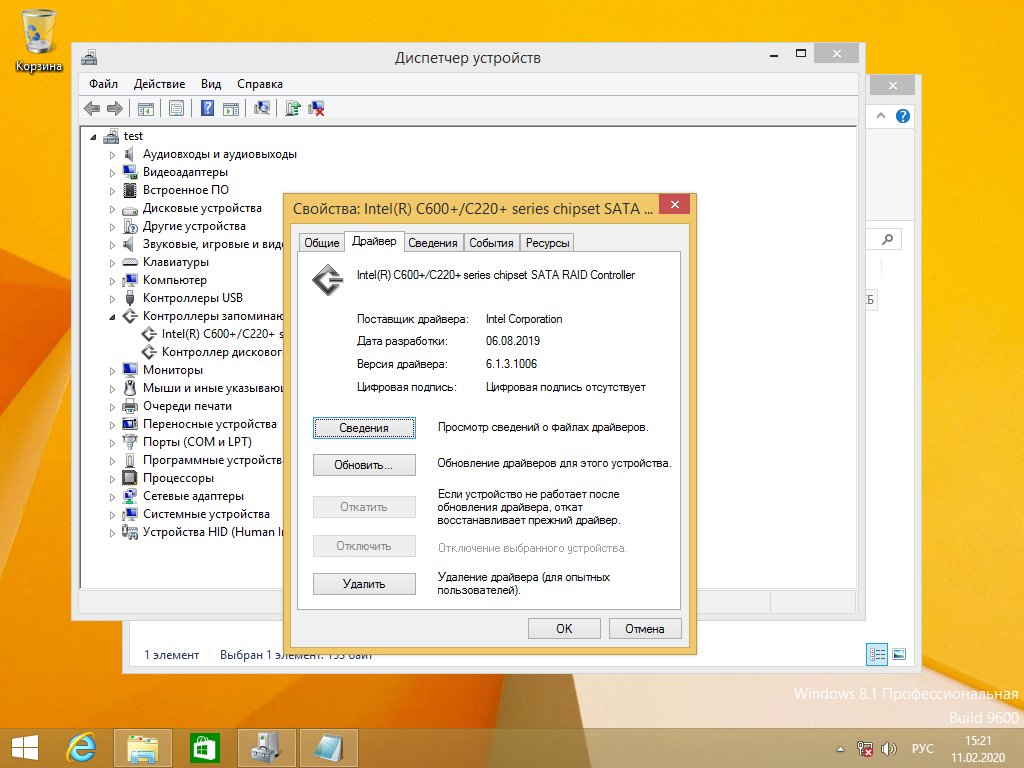Click the Uninstall device toolbar icon
This screenshot has height=768, width=1024.
pyautogui.click(x=317, y=108)
